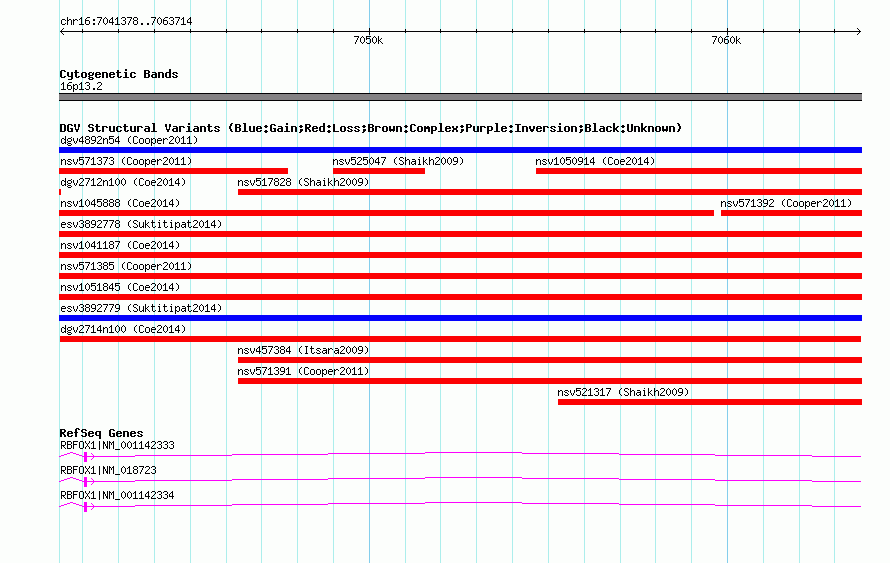Open variant esv3892779 (Suktitipat2014)
The image size is (890, 563).
click(141, 308)
